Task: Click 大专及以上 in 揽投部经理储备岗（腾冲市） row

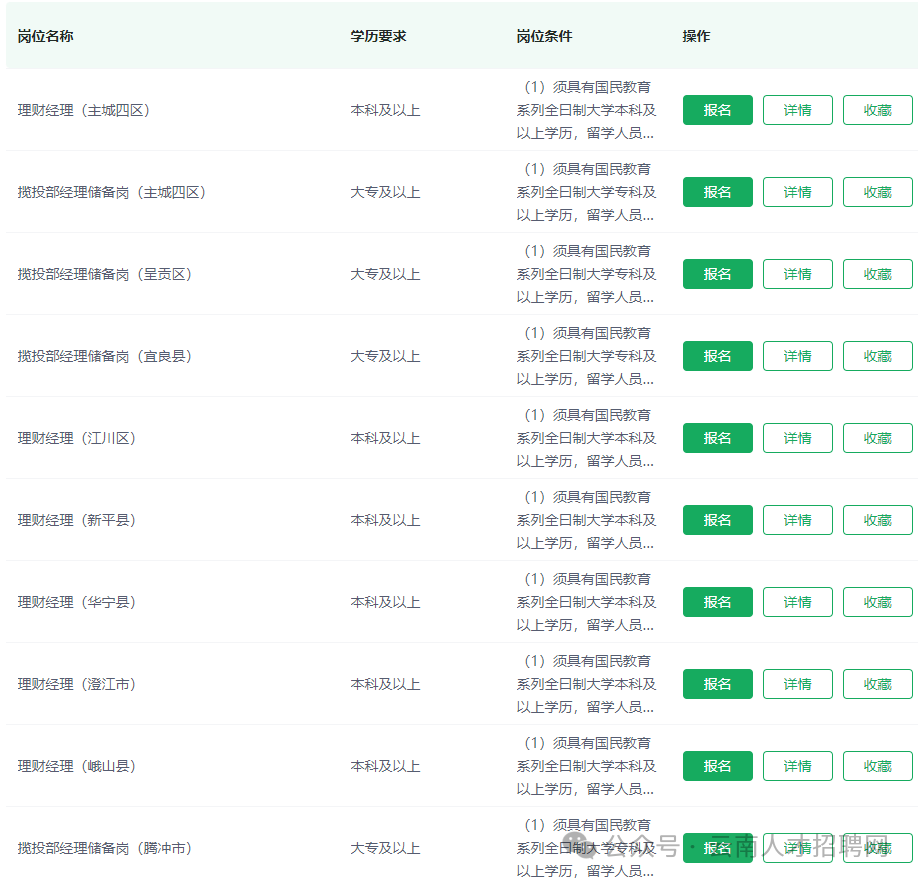Action: coord(385,848)
